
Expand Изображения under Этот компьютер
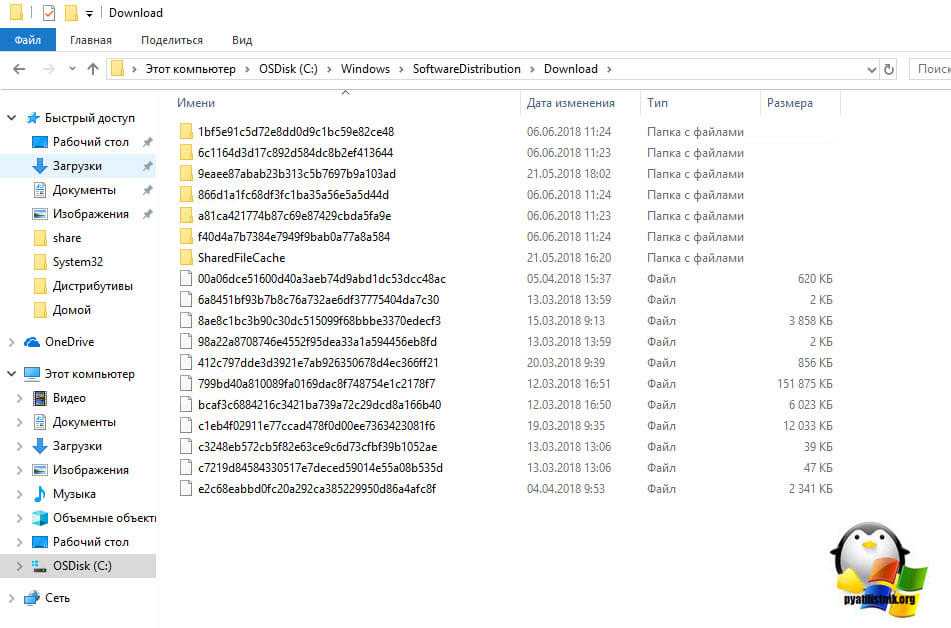19,470
